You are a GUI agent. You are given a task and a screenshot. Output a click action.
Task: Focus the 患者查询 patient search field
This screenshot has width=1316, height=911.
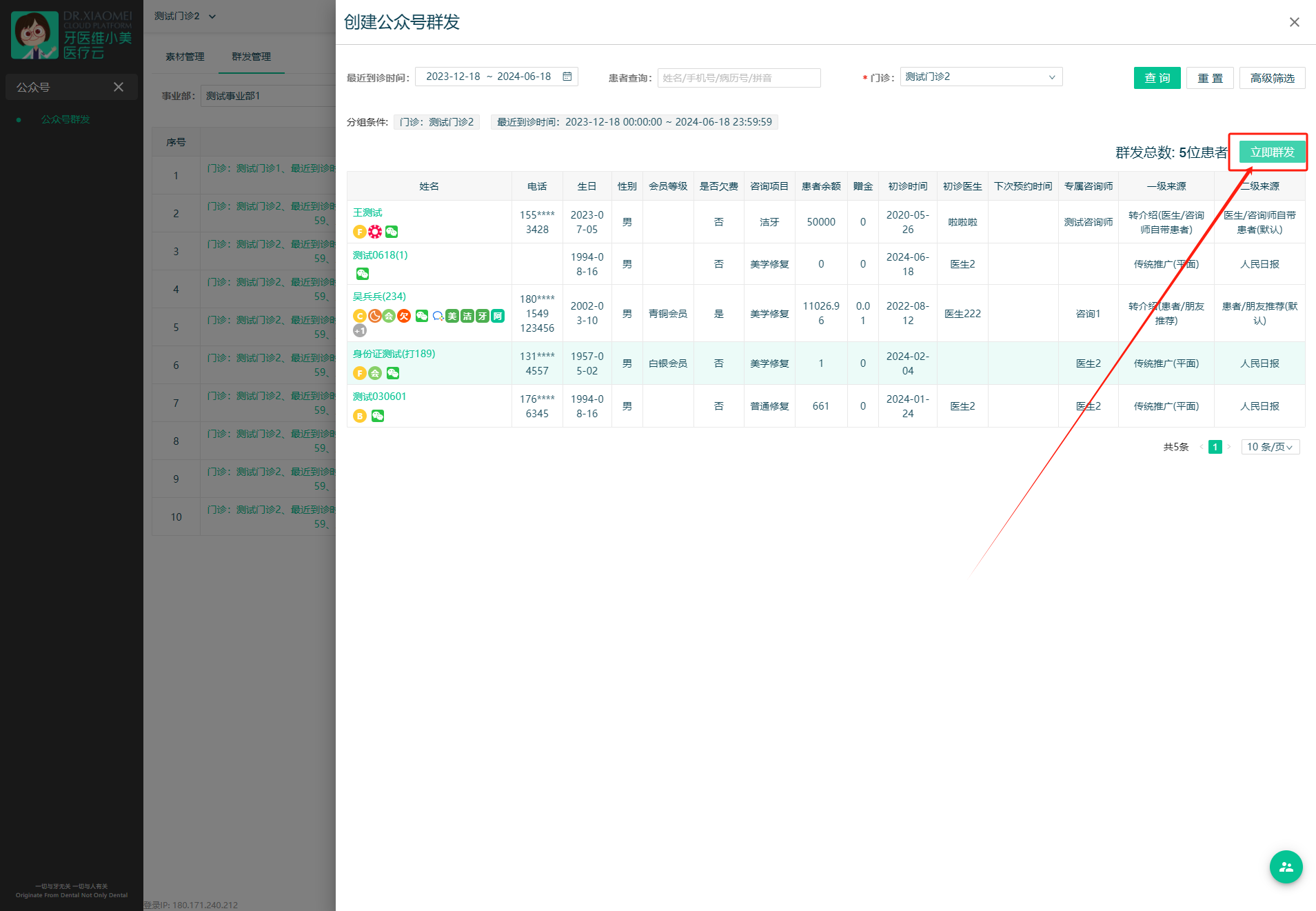click(738, 78)
